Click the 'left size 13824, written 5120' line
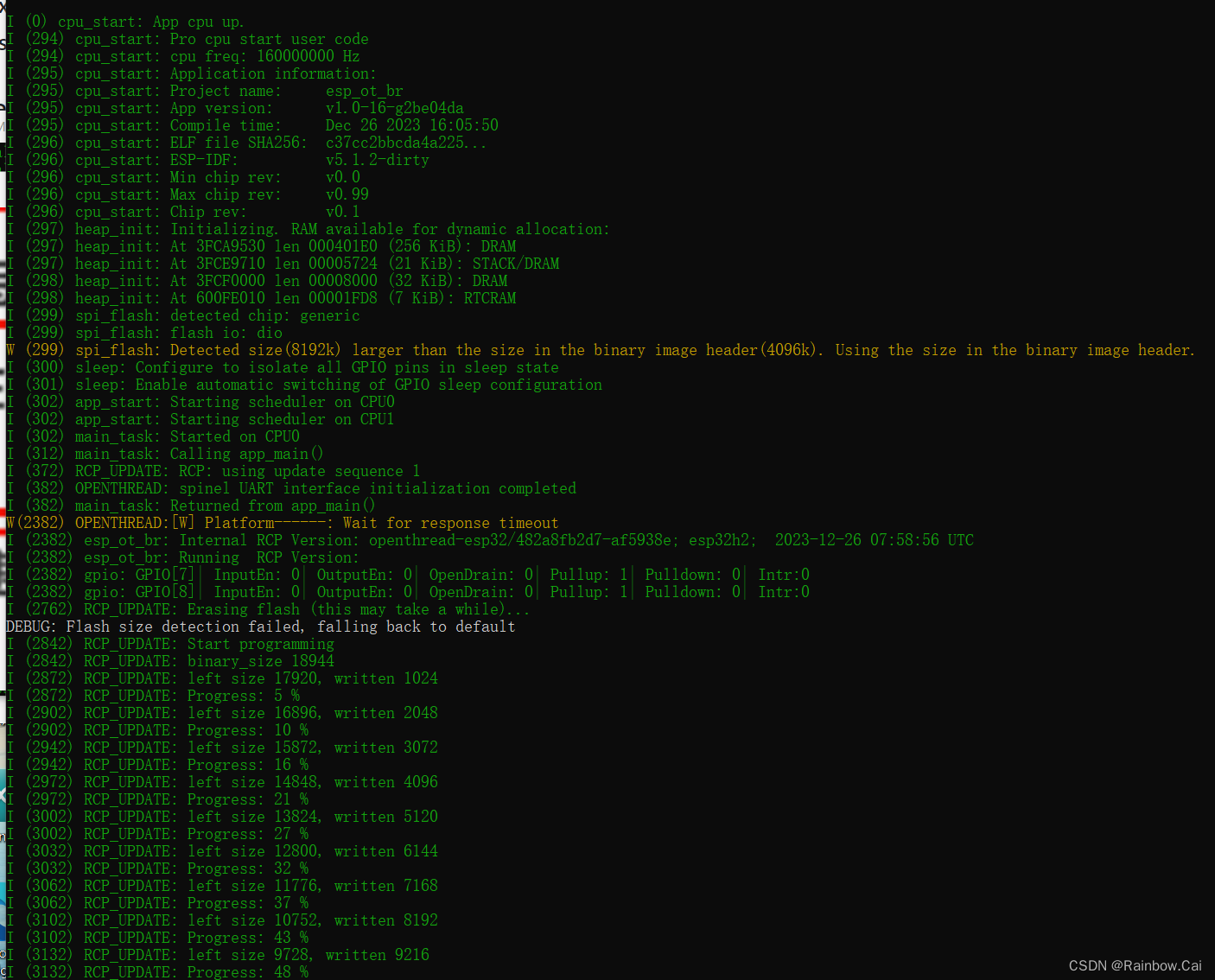Image resolution: width=1215 pixels, height=980 pixels. [222, 817]
